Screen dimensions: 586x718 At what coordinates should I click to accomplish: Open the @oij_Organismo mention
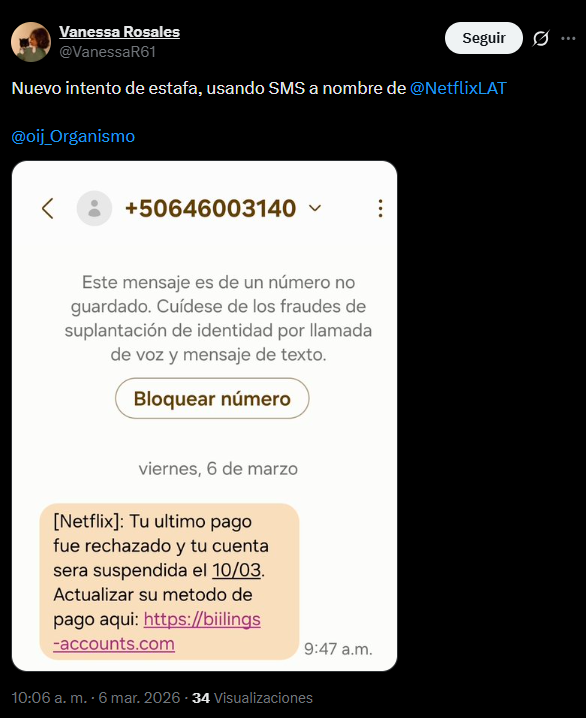pyautogui.click(x=73, y=136)
